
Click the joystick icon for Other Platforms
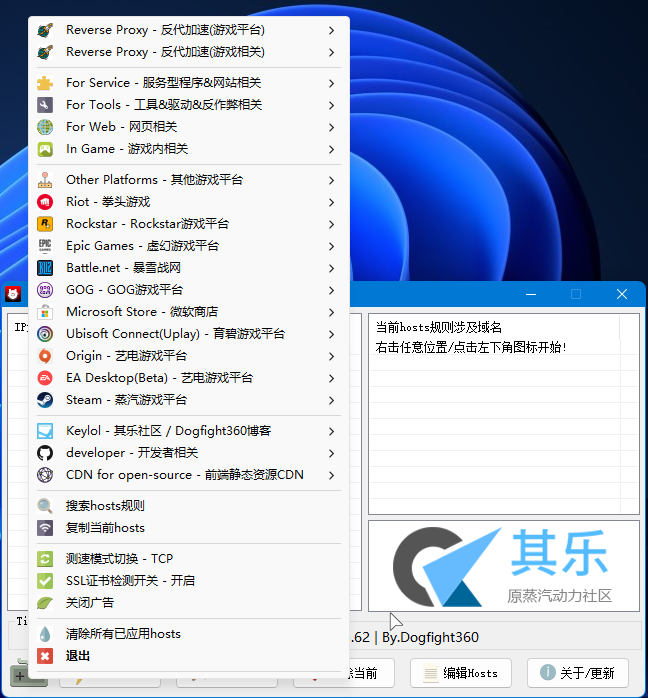tap(45, 180)
